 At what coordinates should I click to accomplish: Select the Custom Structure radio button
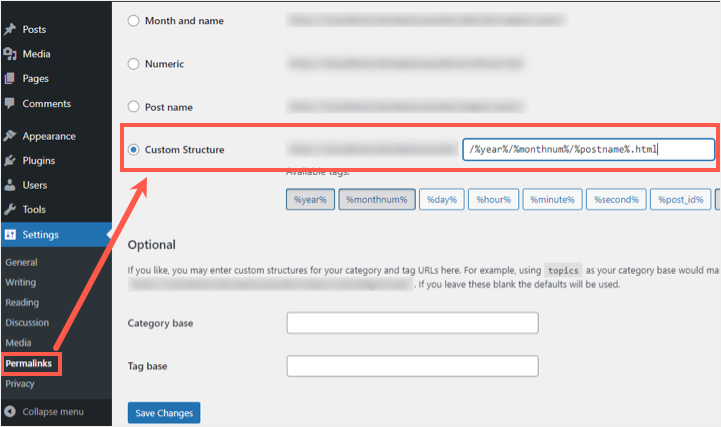coord(133,149)
